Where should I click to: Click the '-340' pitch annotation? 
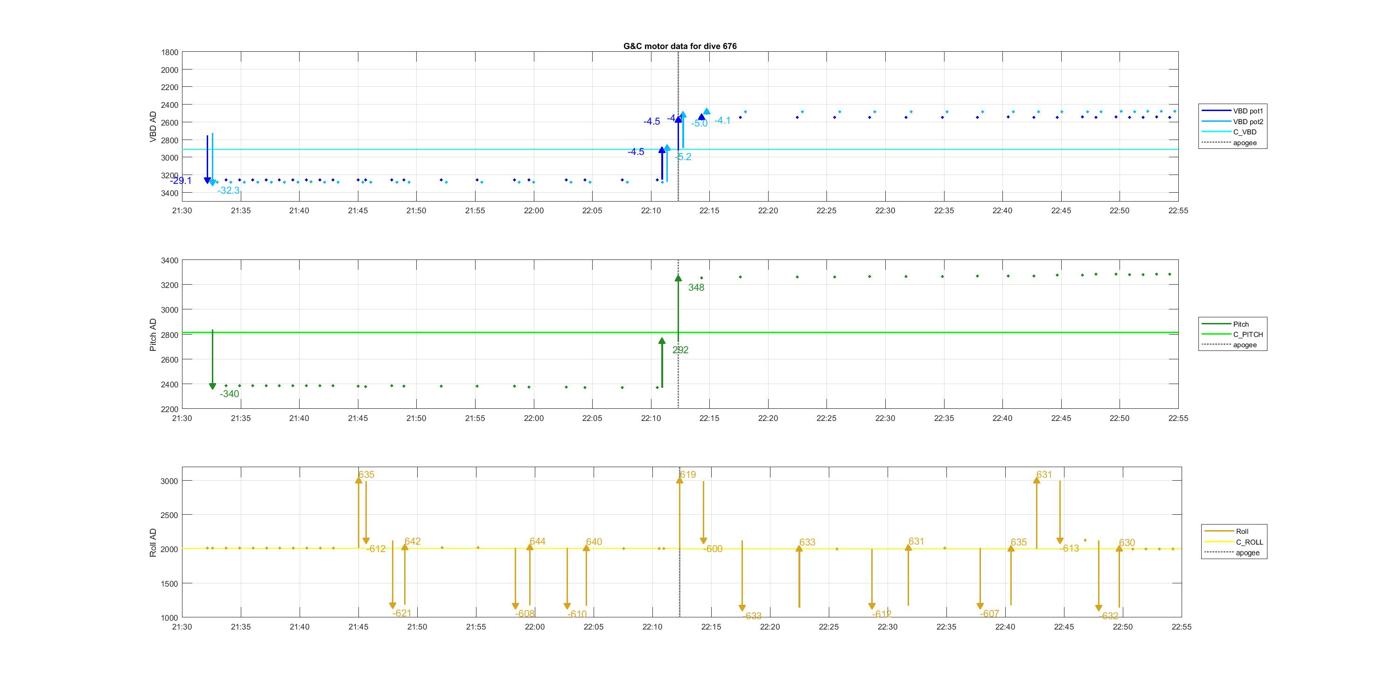(x=229, y=394)
